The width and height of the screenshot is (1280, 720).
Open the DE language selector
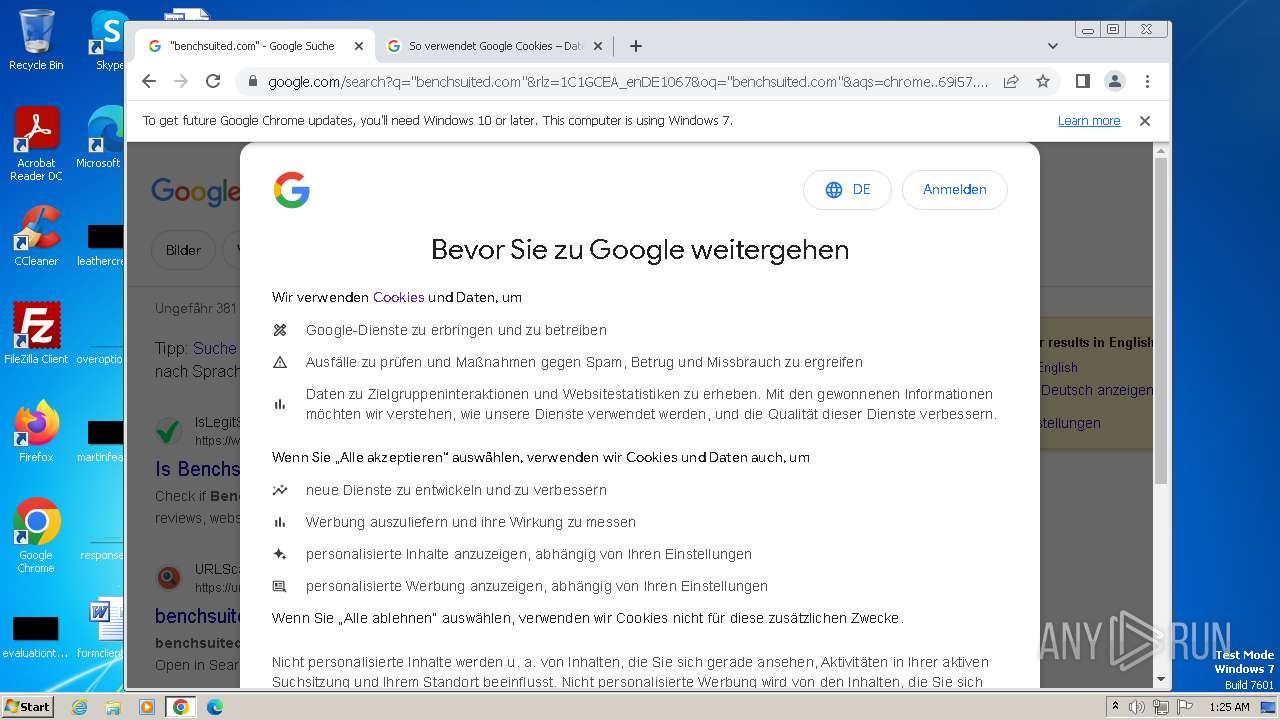(x=847, y=190)
